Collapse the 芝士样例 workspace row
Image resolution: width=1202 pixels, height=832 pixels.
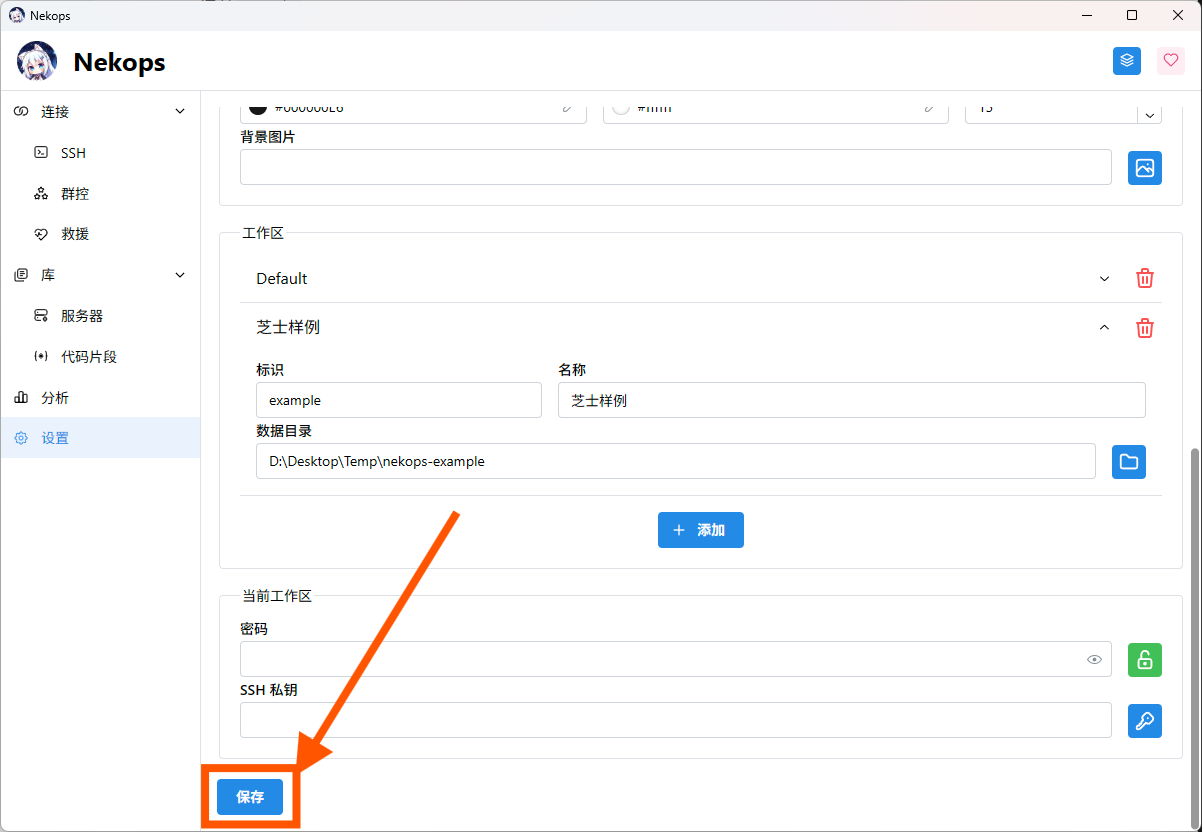[1104, 328]
